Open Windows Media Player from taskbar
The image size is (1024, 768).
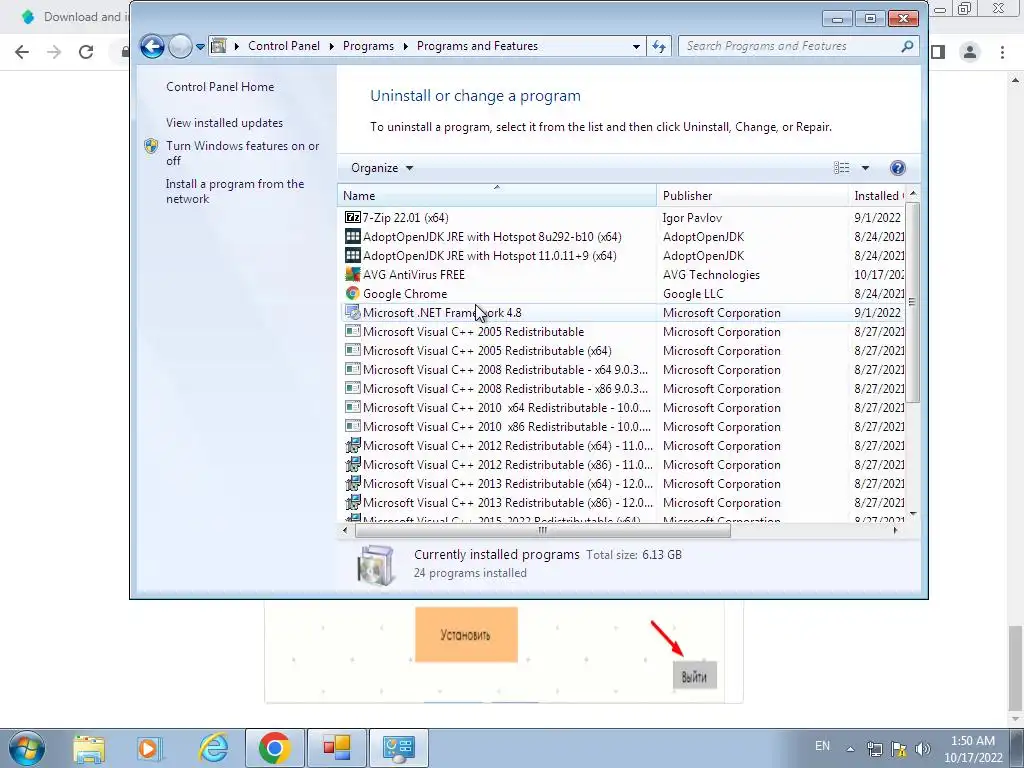tap(149, 749)
